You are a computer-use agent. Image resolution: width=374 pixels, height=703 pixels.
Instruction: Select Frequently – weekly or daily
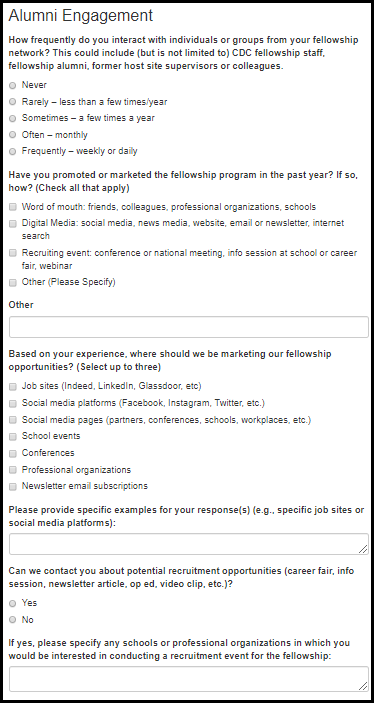(x=13, y=152)
